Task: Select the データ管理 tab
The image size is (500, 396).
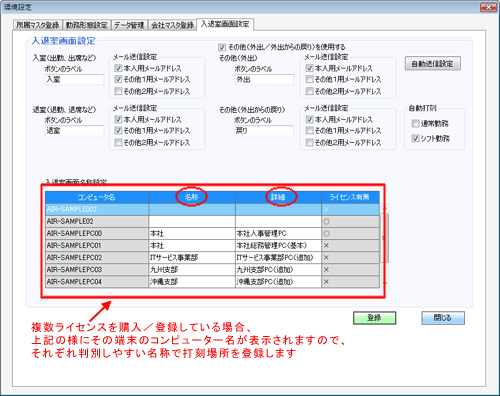Action: point(129,25)
